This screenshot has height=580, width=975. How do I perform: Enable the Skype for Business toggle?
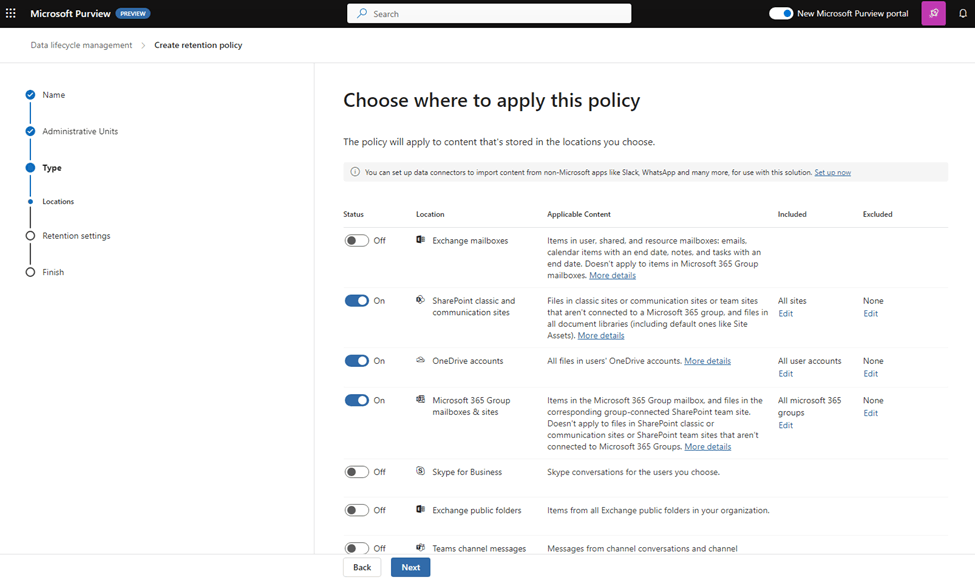(357, 472)
